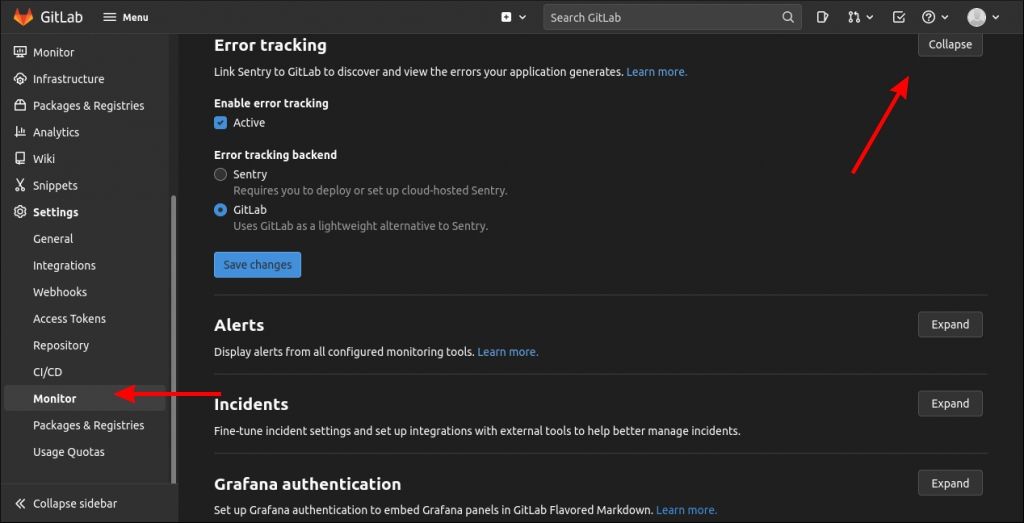Click the Packages & Registries sidebar icon
This screenshot has width=1024, height=523.
pos(20,106)
